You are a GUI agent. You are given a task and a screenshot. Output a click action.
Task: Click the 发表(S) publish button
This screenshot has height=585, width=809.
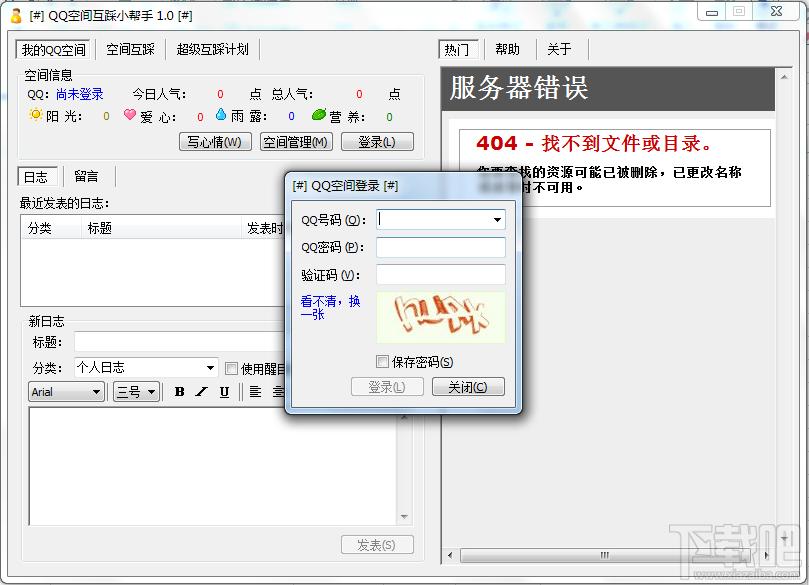tap(377, 545)
